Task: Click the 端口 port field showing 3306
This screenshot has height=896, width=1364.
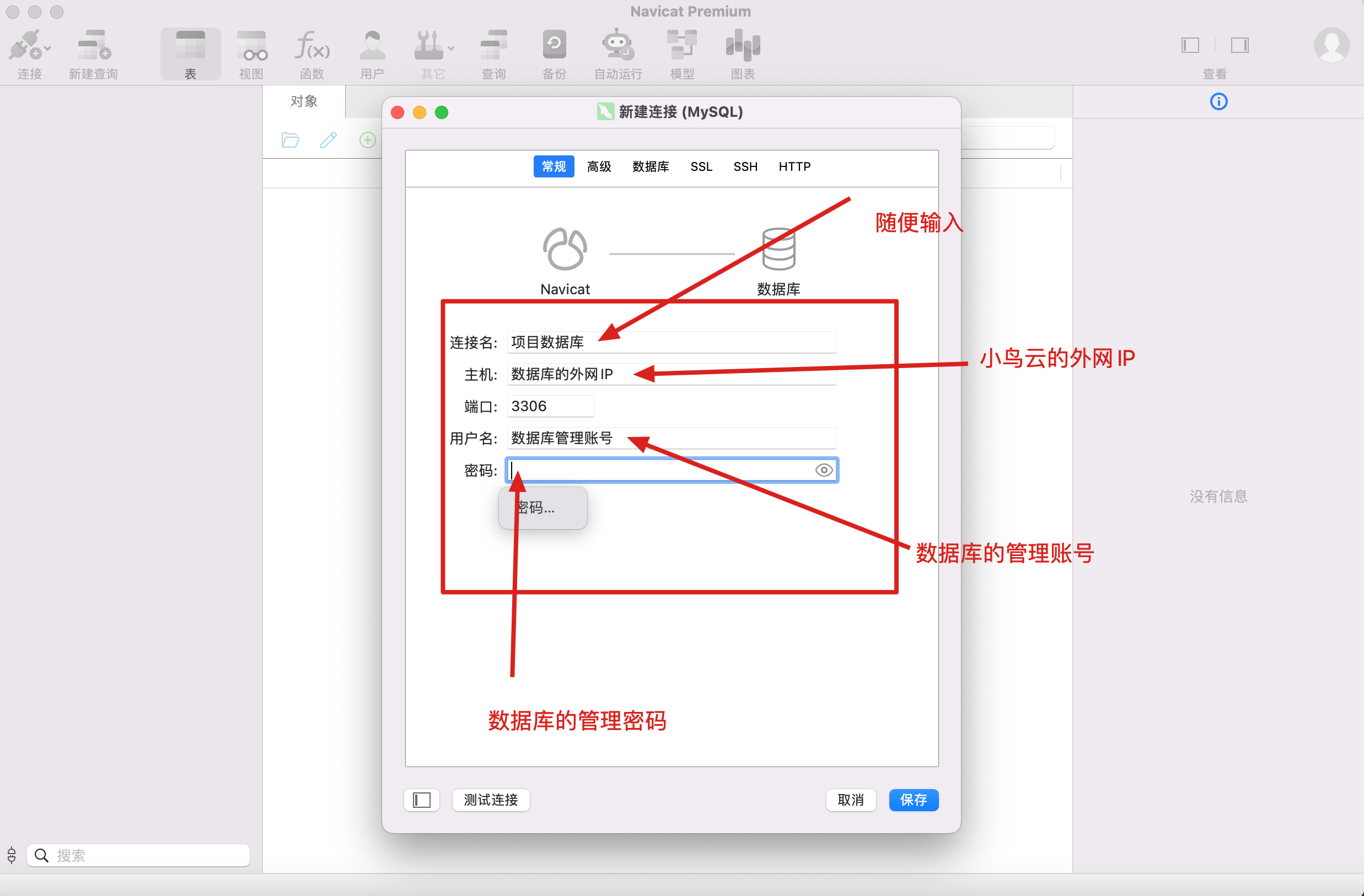Action: 550,406
